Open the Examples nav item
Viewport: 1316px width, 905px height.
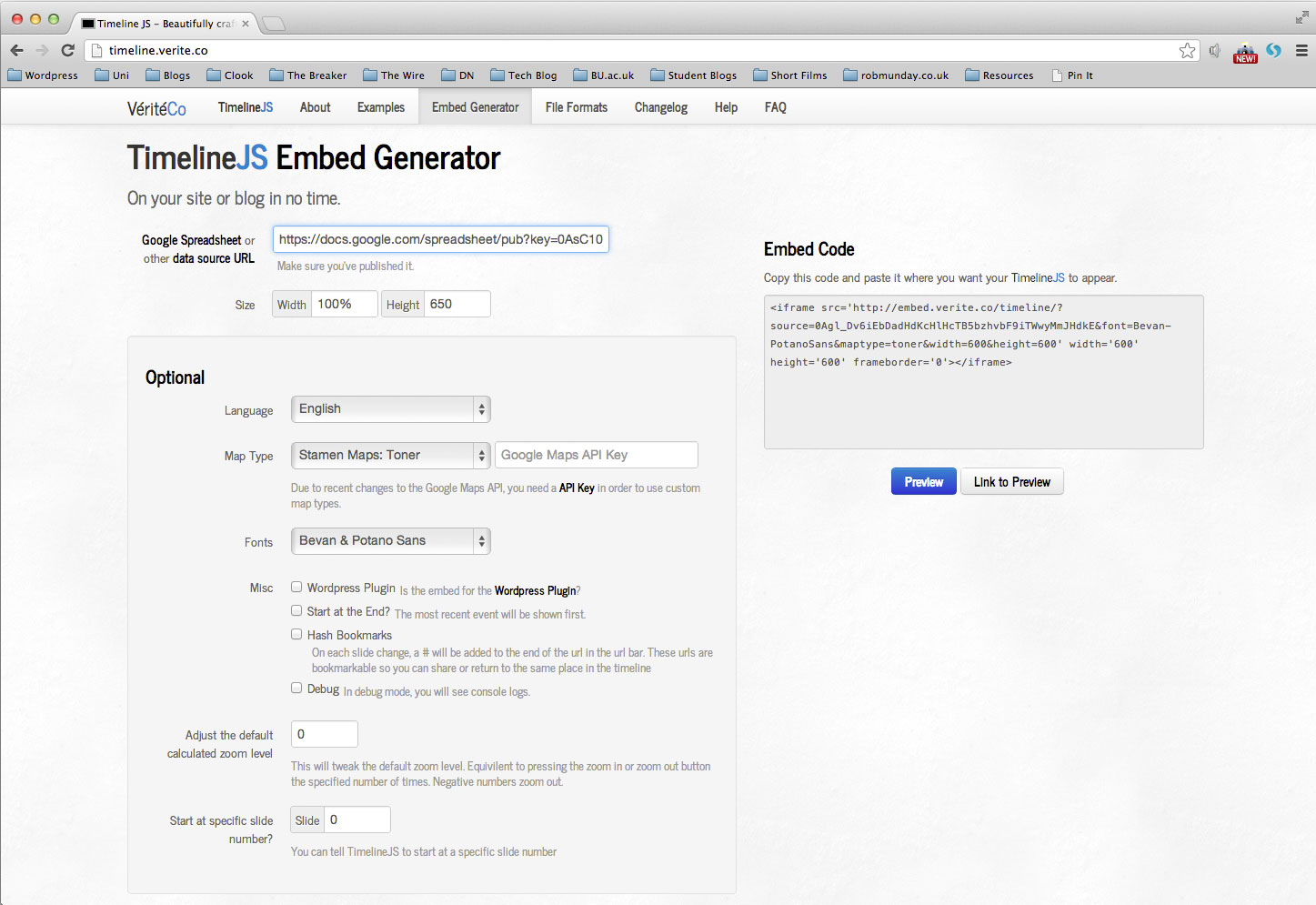click(381, 107)
